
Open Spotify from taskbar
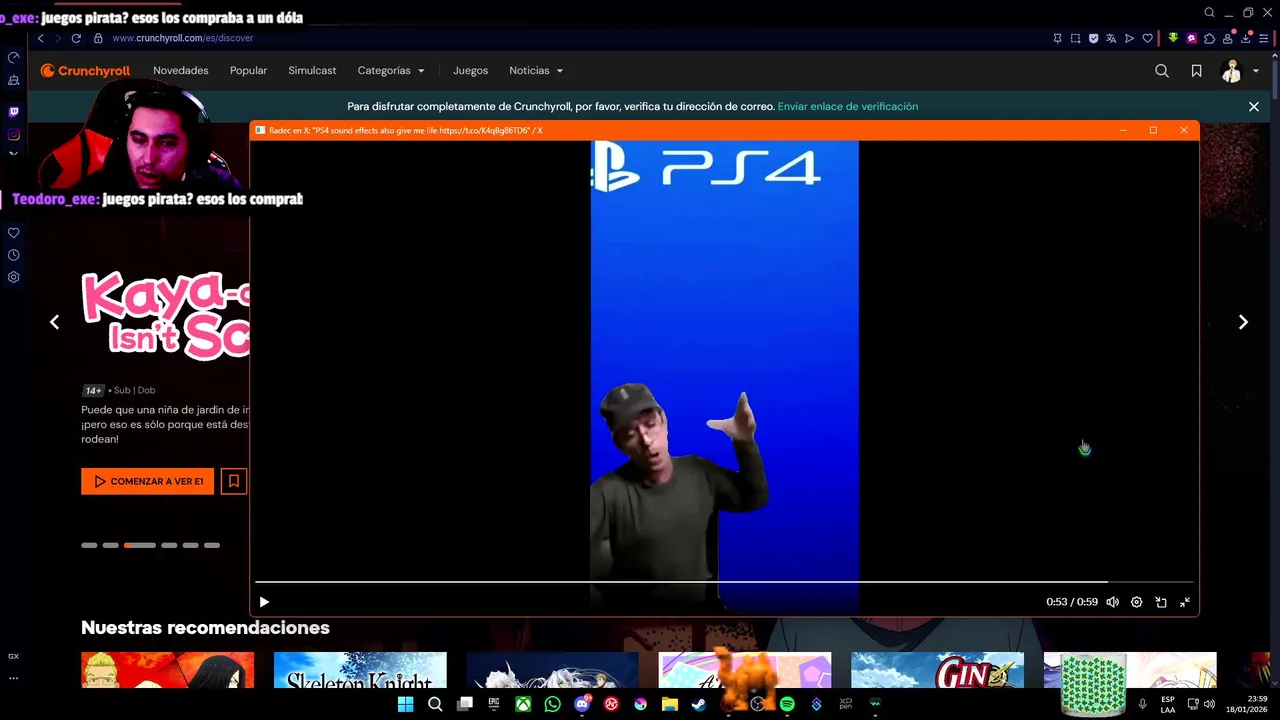pos(787,704)
